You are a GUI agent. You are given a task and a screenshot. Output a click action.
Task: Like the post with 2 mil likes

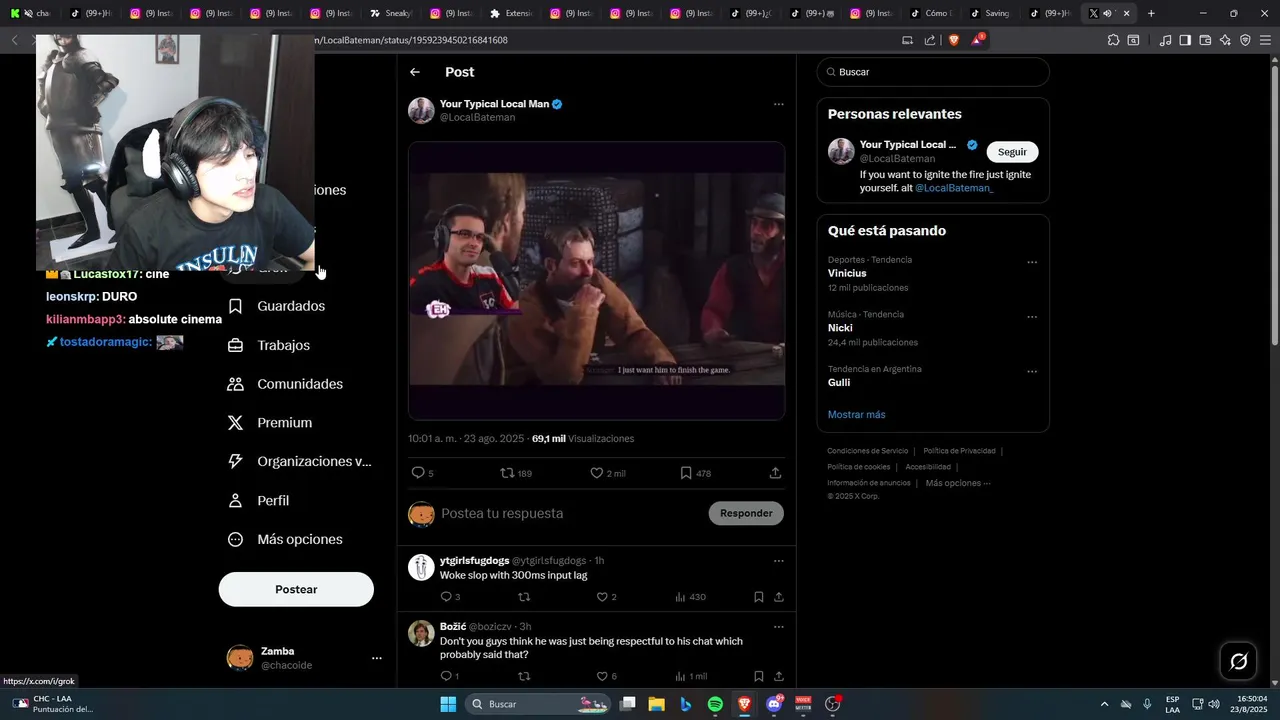(607, 473)
